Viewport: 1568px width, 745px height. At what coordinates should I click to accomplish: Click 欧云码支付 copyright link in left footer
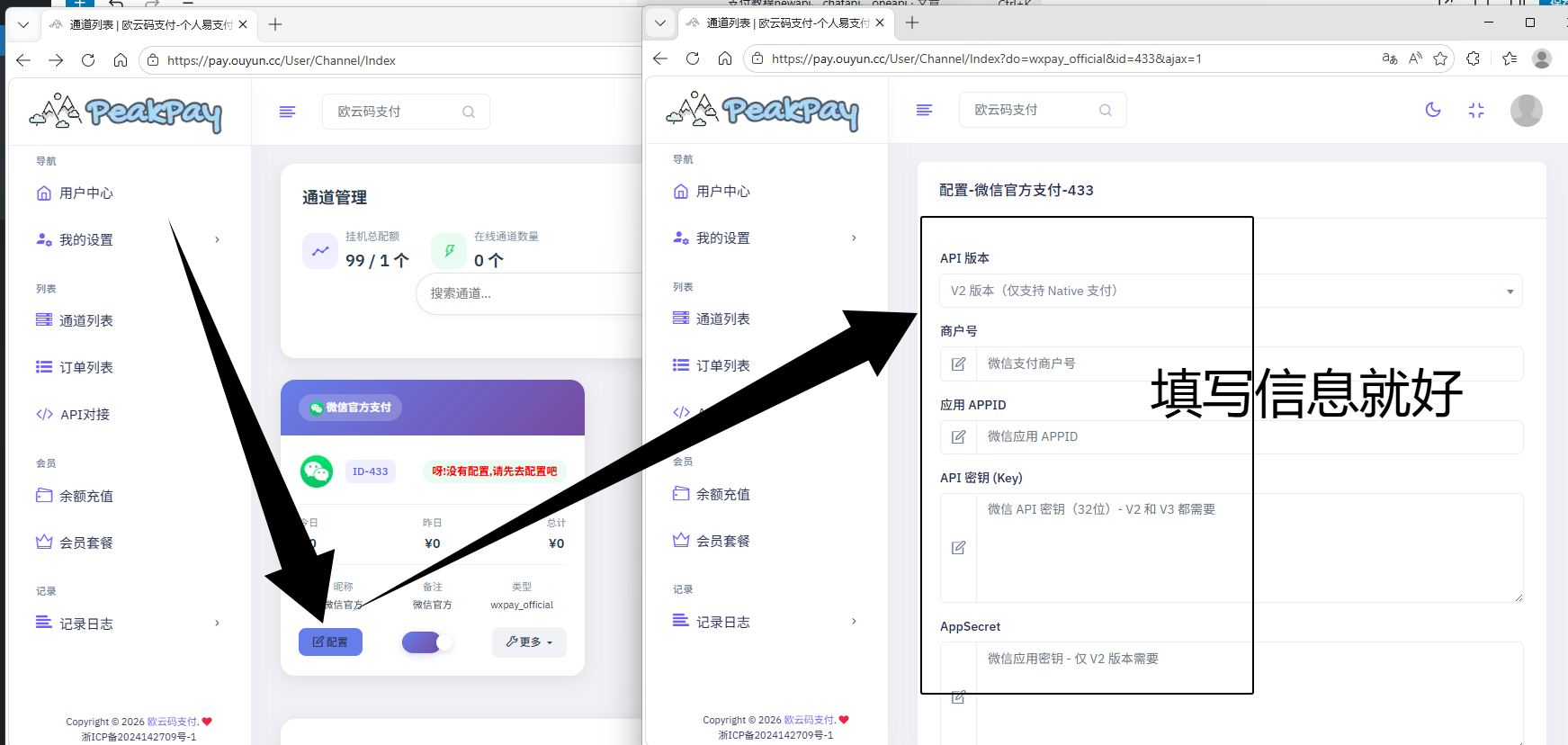172,722
